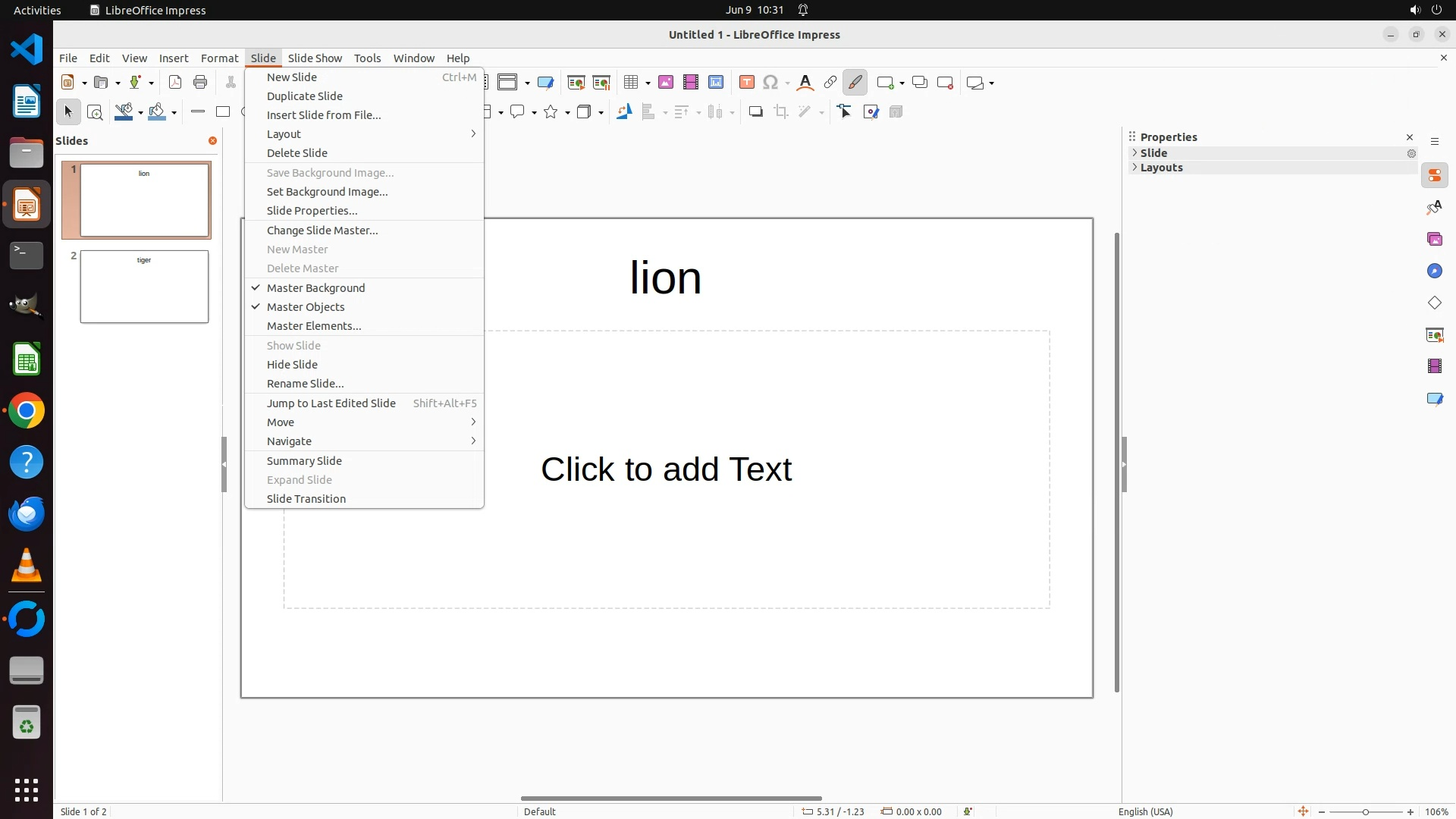The image size is (1456, 819).
Task: Open the Navigator sidebar compass icon
Action: [1434, 271]
